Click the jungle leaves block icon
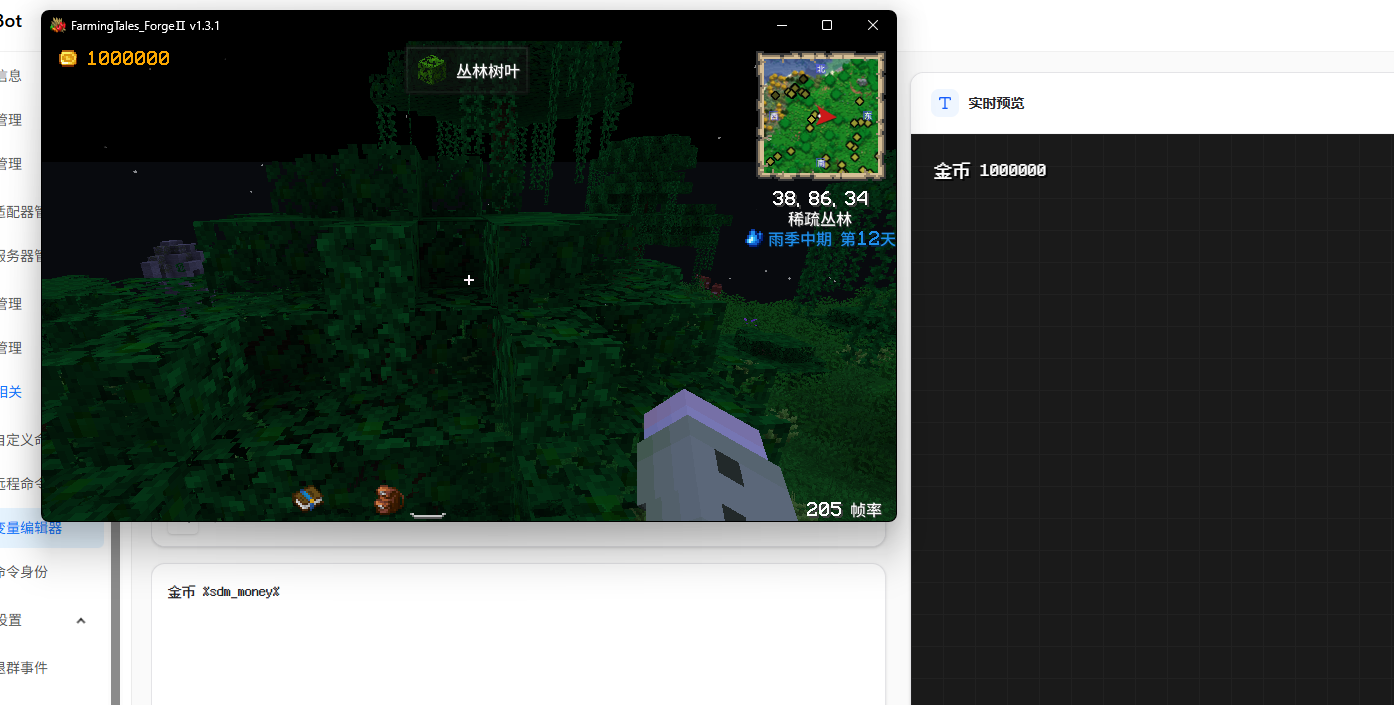Screen dimensions: 1394x705 pos(431,71)
